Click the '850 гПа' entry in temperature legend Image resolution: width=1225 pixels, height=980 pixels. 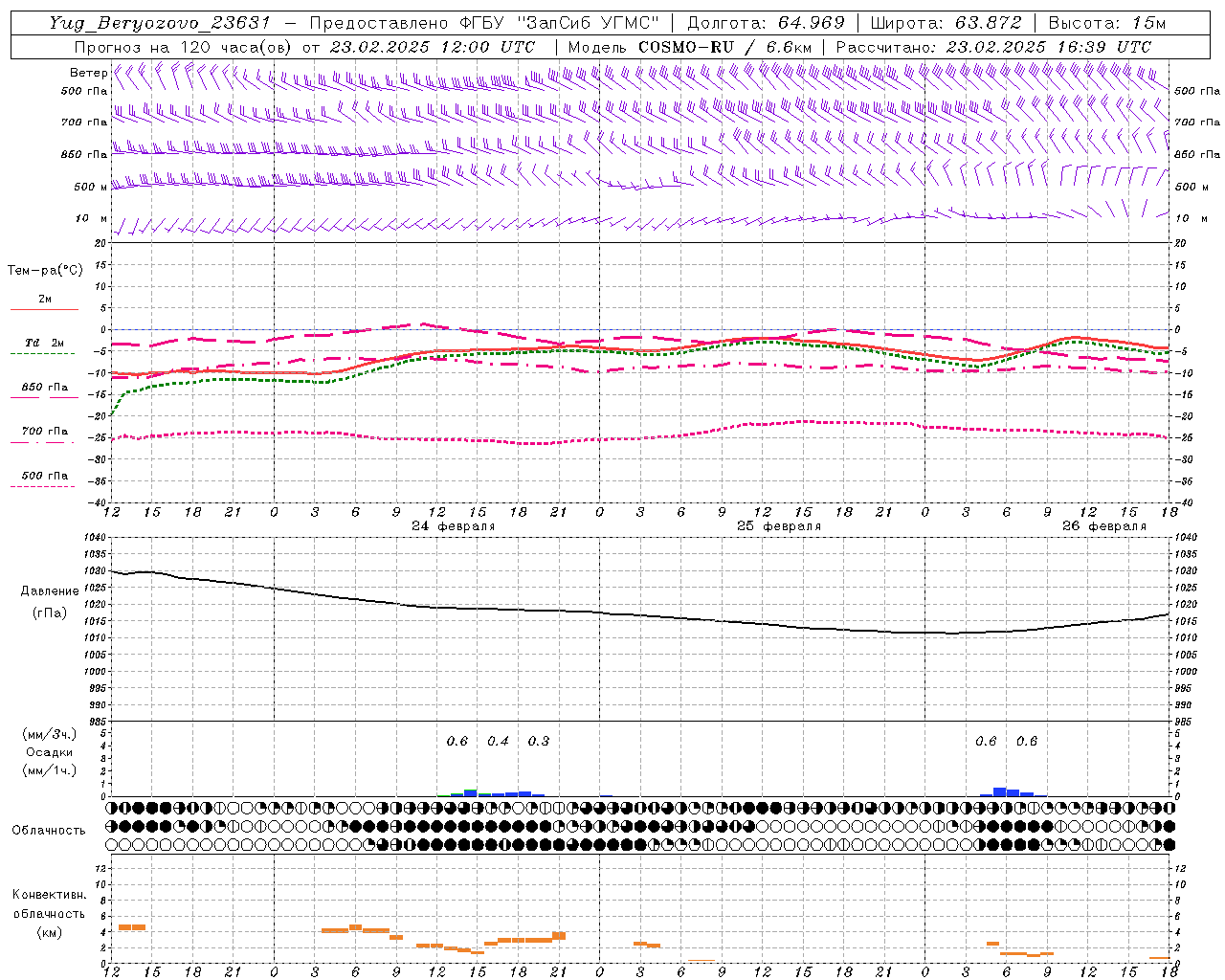[44, 388]
